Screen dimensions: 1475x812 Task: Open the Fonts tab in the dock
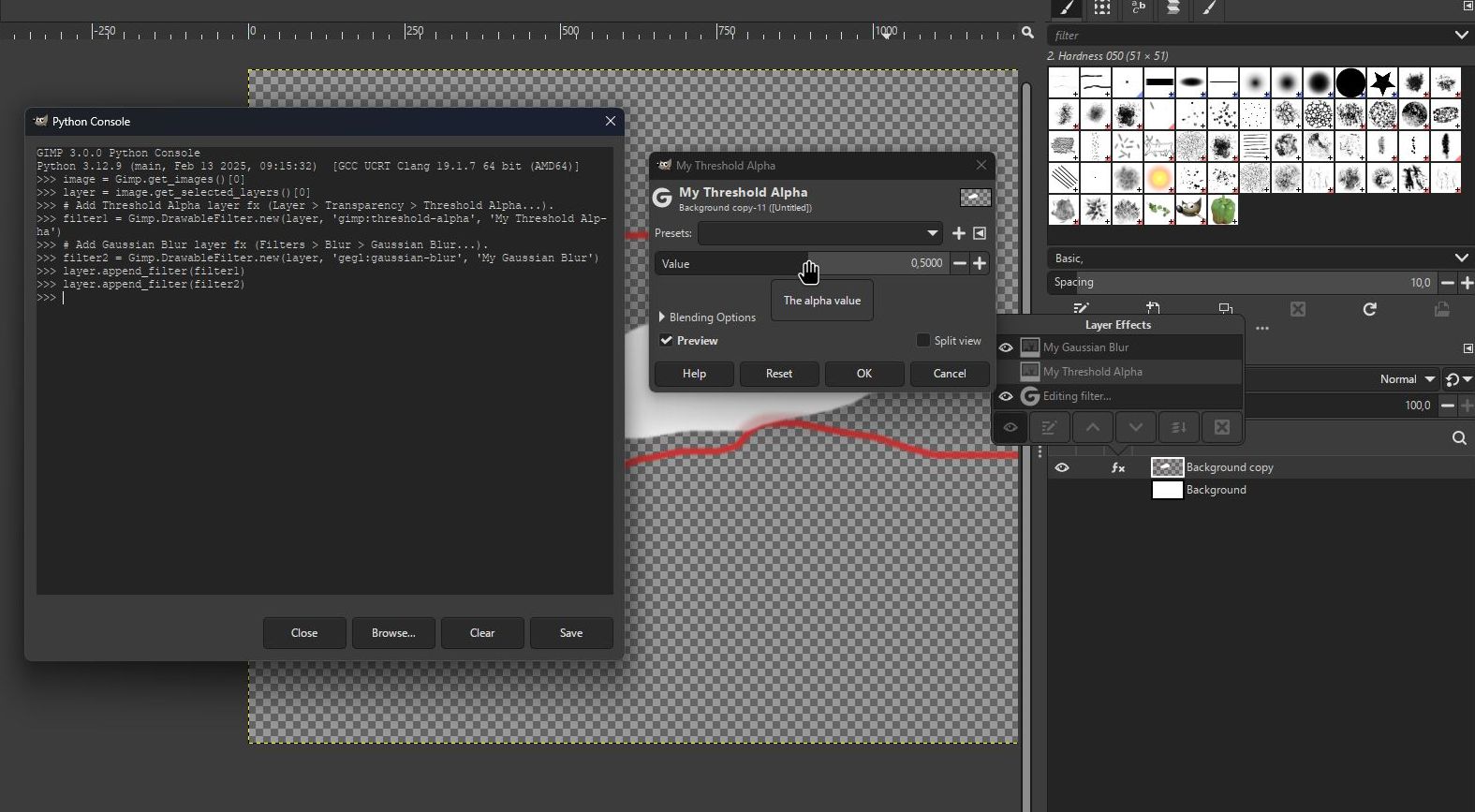pyautogui.click(x=1138, y=8)
